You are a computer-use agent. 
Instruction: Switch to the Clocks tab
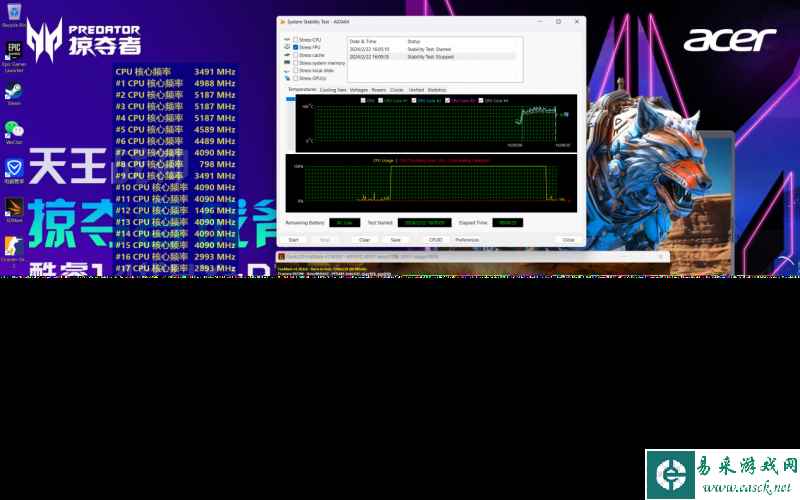pyautogui.click(x=396, y=90)
